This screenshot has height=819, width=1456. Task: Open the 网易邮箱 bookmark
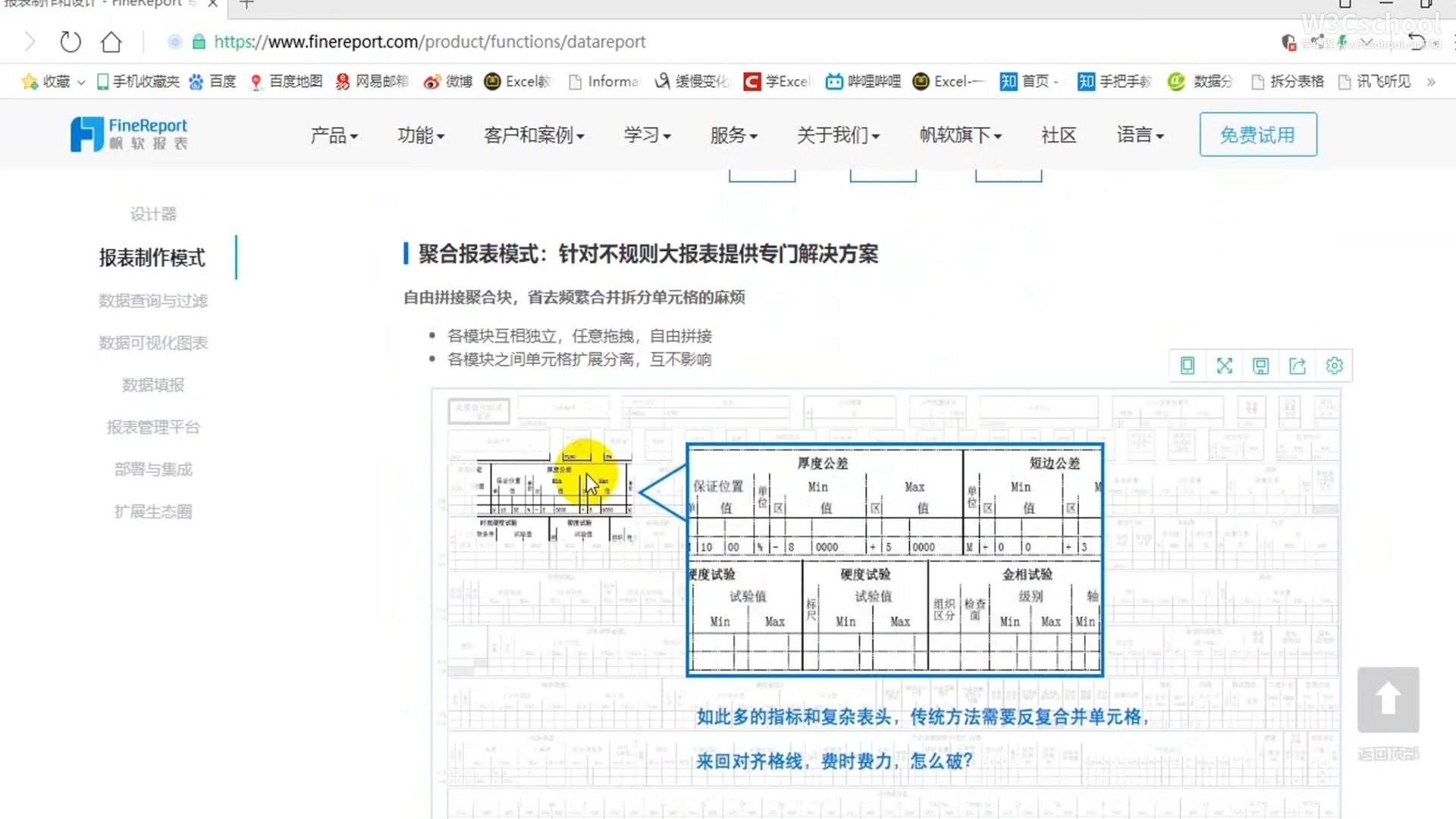click(372, 81)
